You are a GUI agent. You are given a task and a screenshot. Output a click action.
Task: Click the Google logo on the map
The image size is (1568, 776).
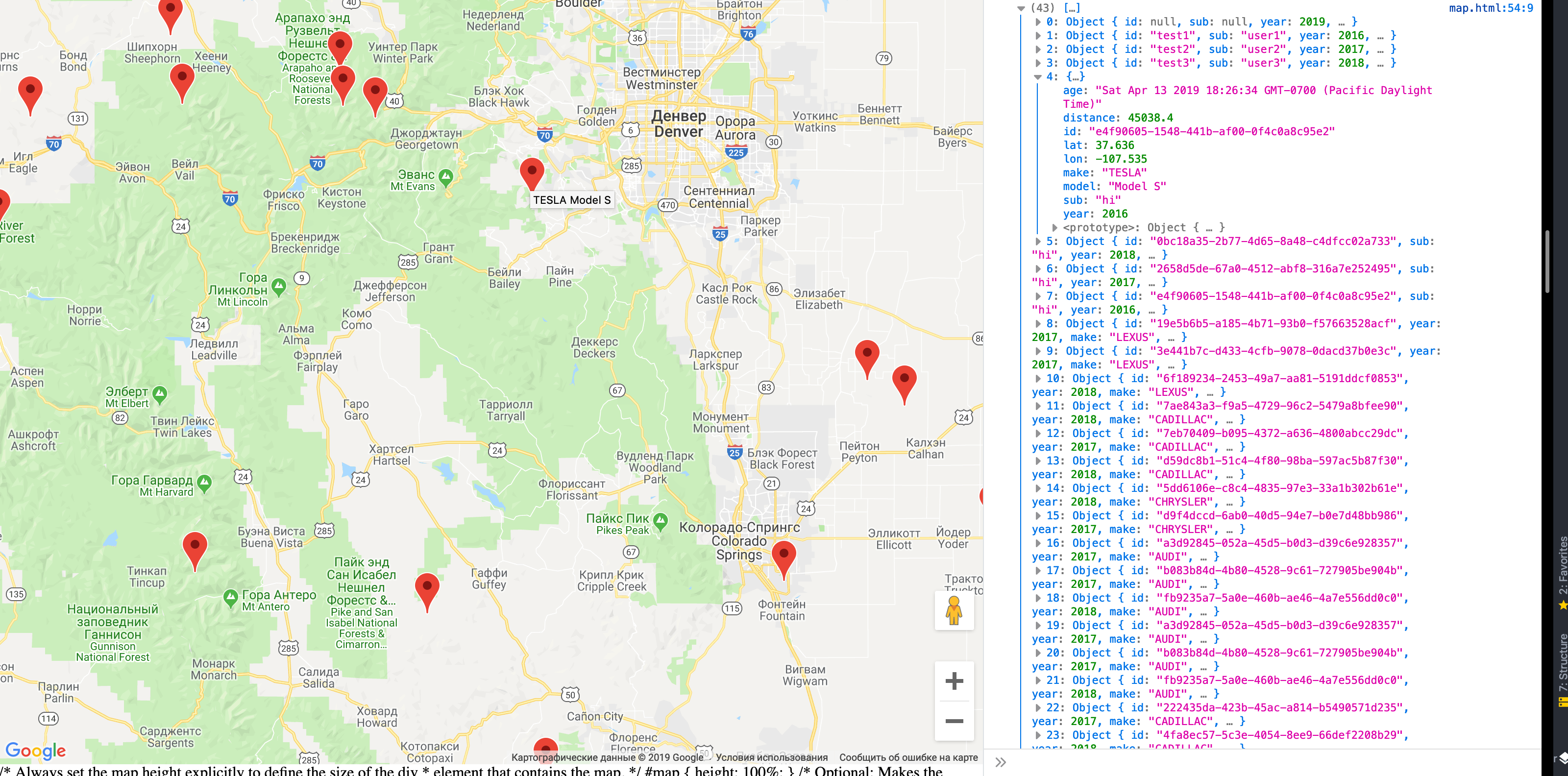(x=35, y=751)
